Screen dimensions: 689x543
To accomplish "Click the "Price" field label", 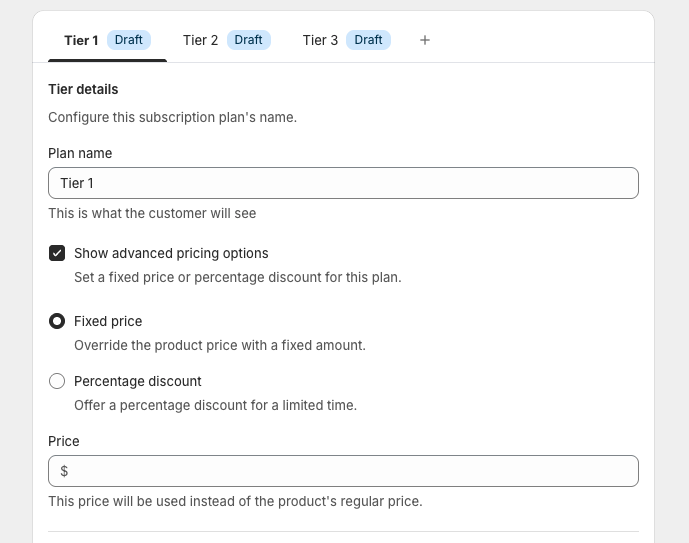I will click(x=64, y=441).
